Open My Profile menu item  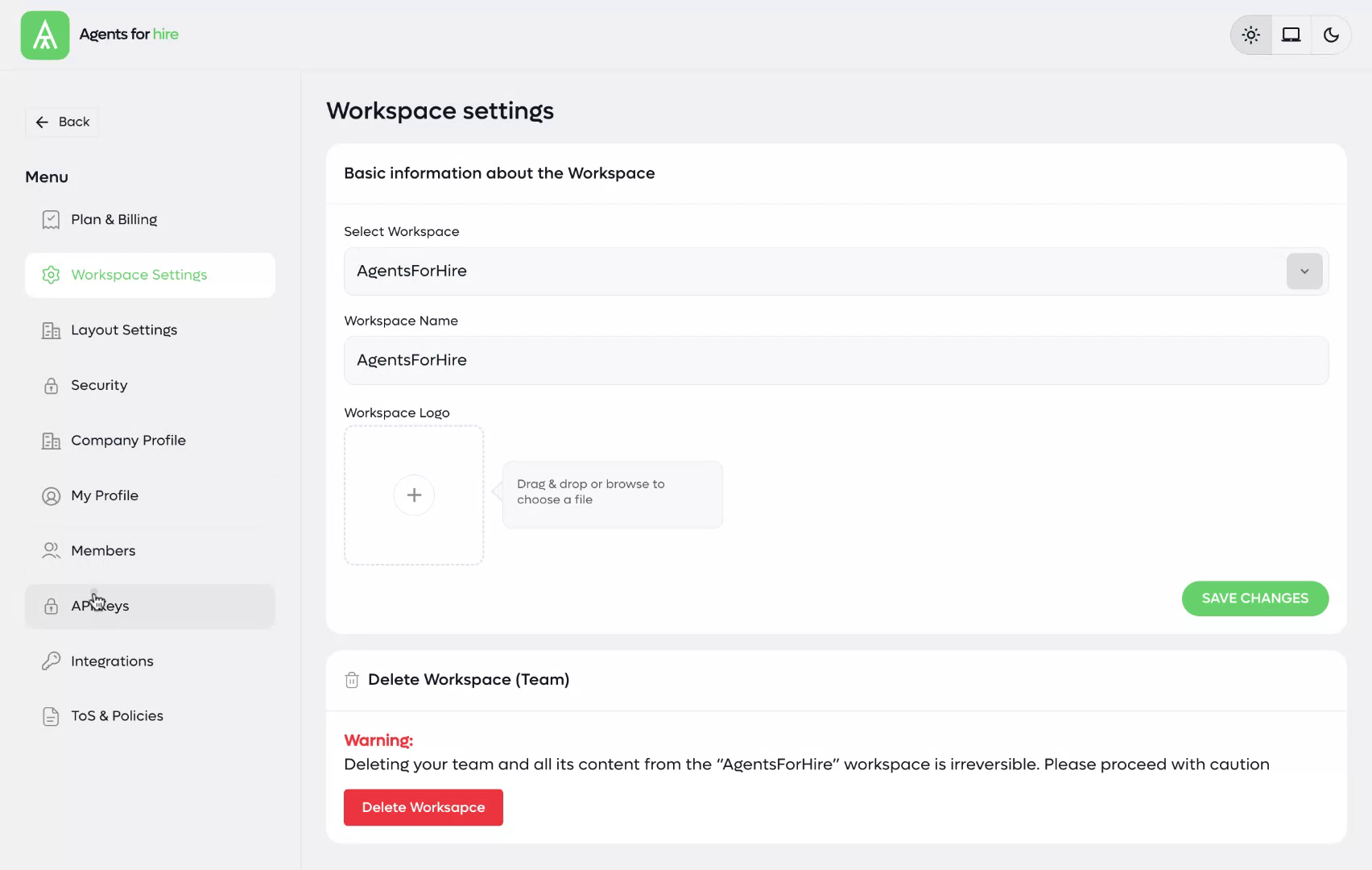[150, 496]
